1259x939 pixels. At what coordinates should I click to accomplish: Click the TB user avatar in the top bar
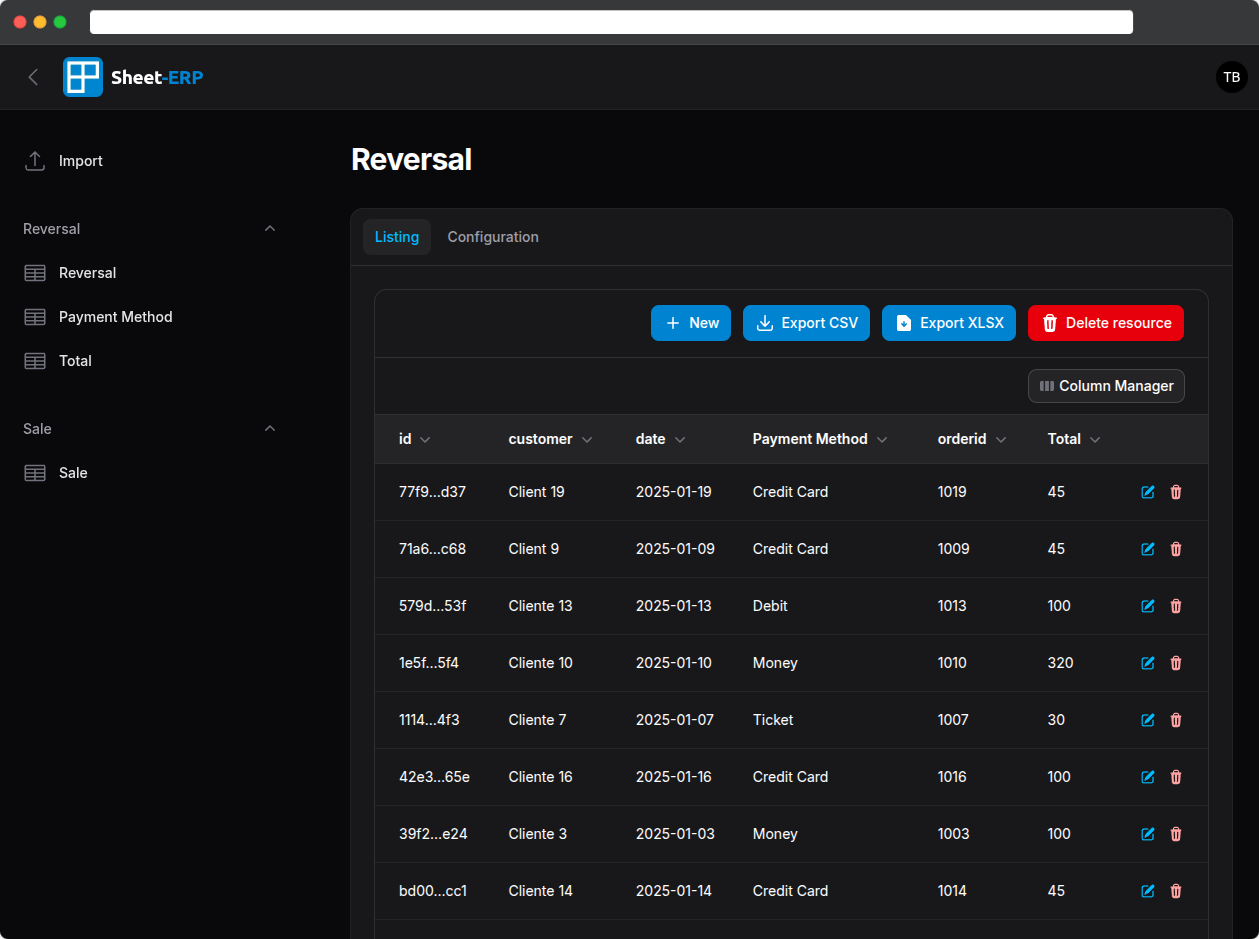coord(1231,77)
